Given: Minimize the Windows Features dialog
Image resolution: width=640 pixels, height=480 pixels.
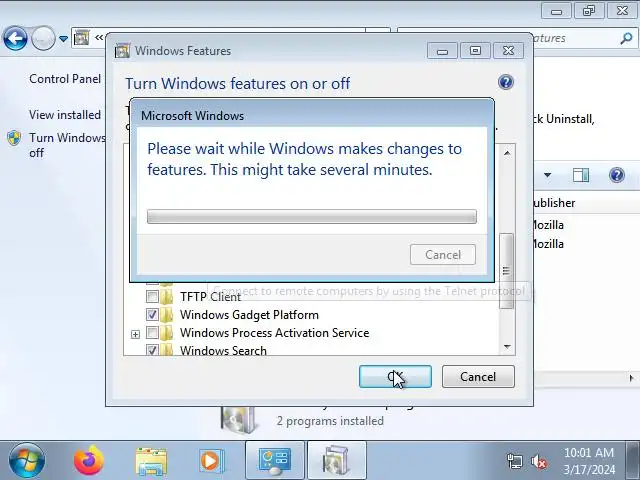Looking at the screenshot, I should (442, 51).
